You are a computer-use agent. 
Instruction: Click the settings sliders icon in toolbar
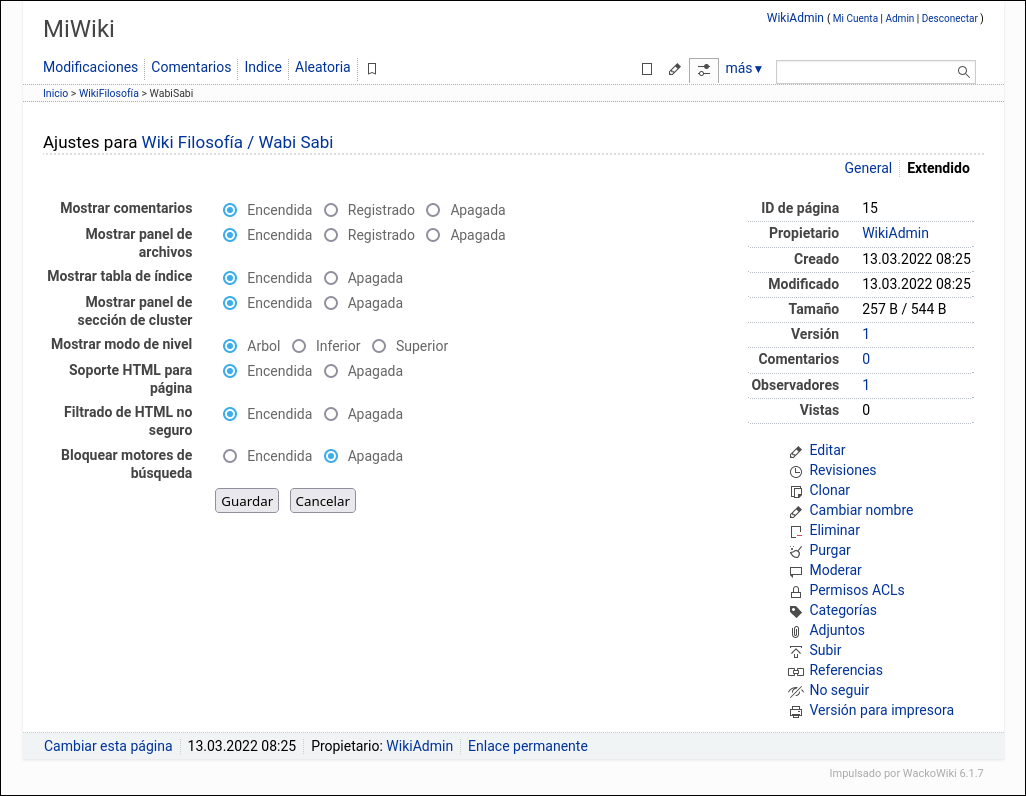[x=704, y=70]
